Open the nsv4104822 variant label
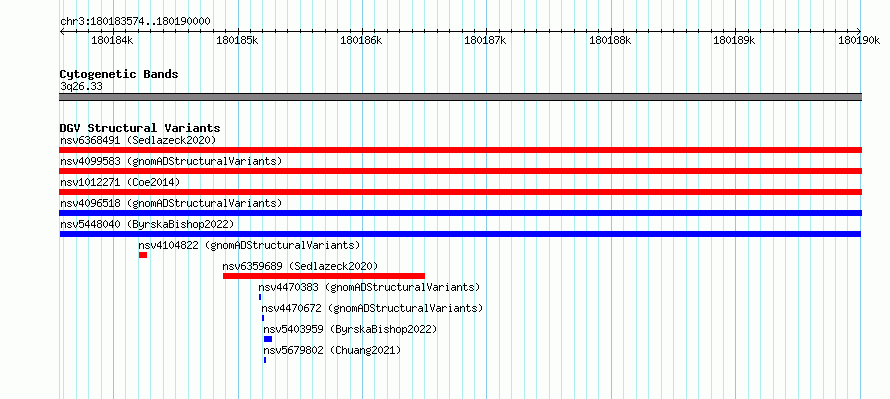Image resolution: width=890 pixels, height=399 pixels. (x=250, y=245)
